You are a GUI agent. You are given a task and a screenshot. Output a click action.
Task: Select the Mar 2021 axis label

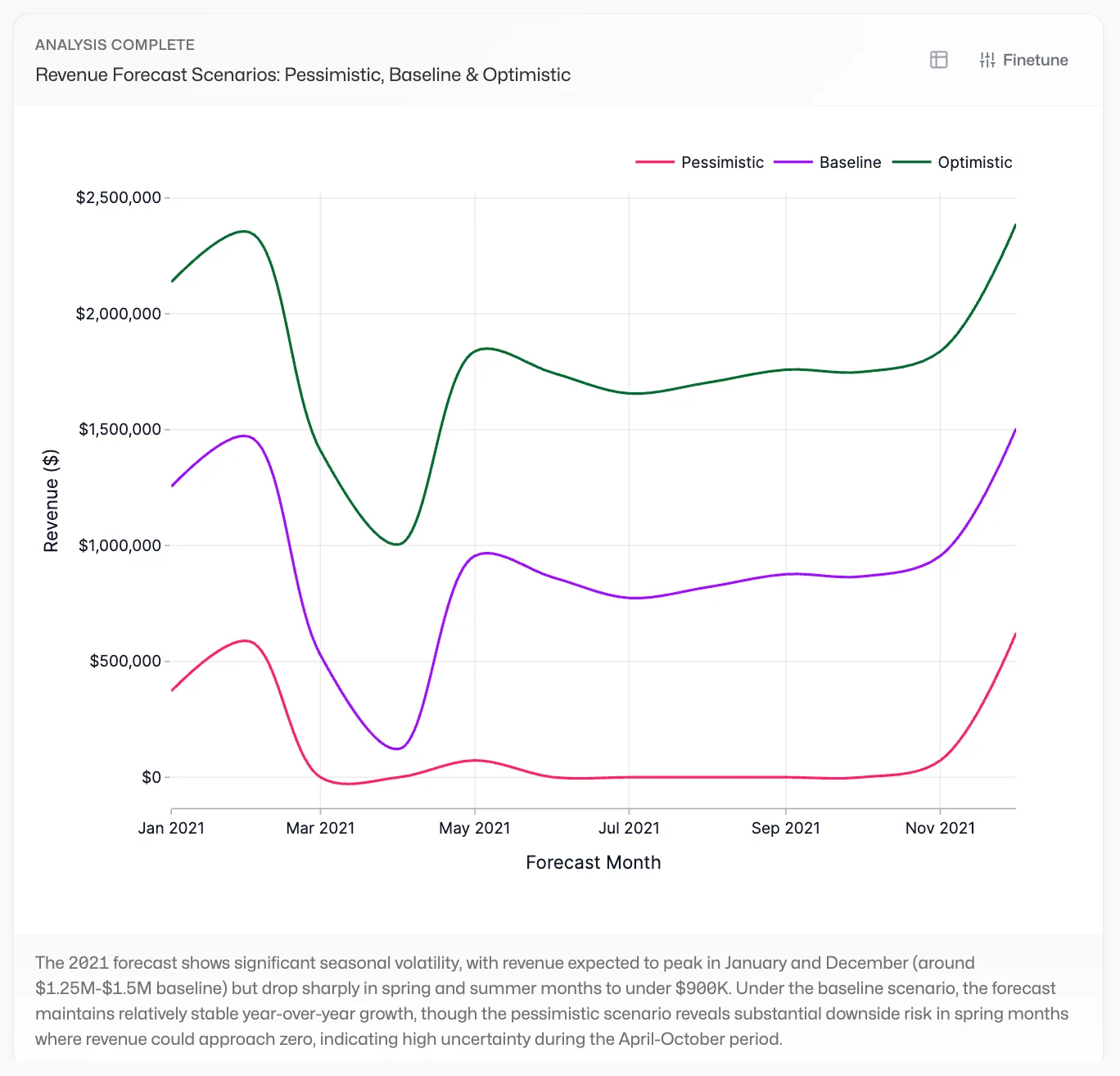(320, 828)
